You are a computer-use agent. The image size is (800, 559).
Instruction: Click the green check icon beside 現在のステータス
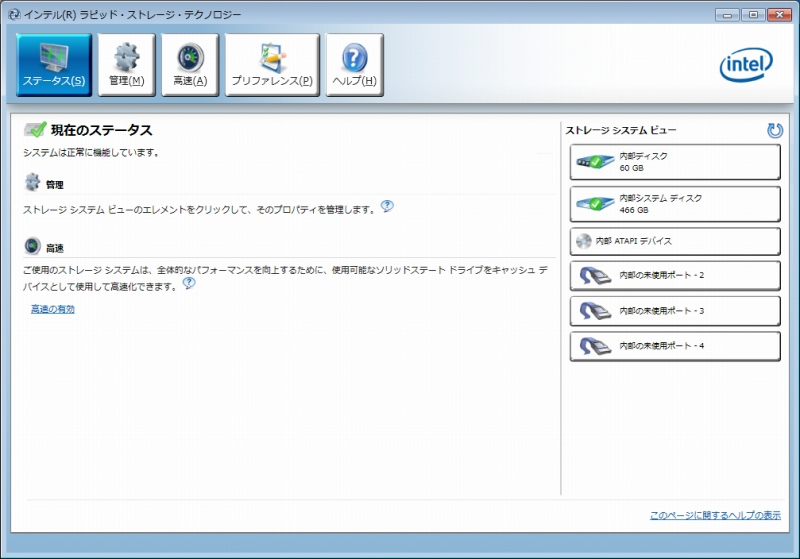point(35,130)
